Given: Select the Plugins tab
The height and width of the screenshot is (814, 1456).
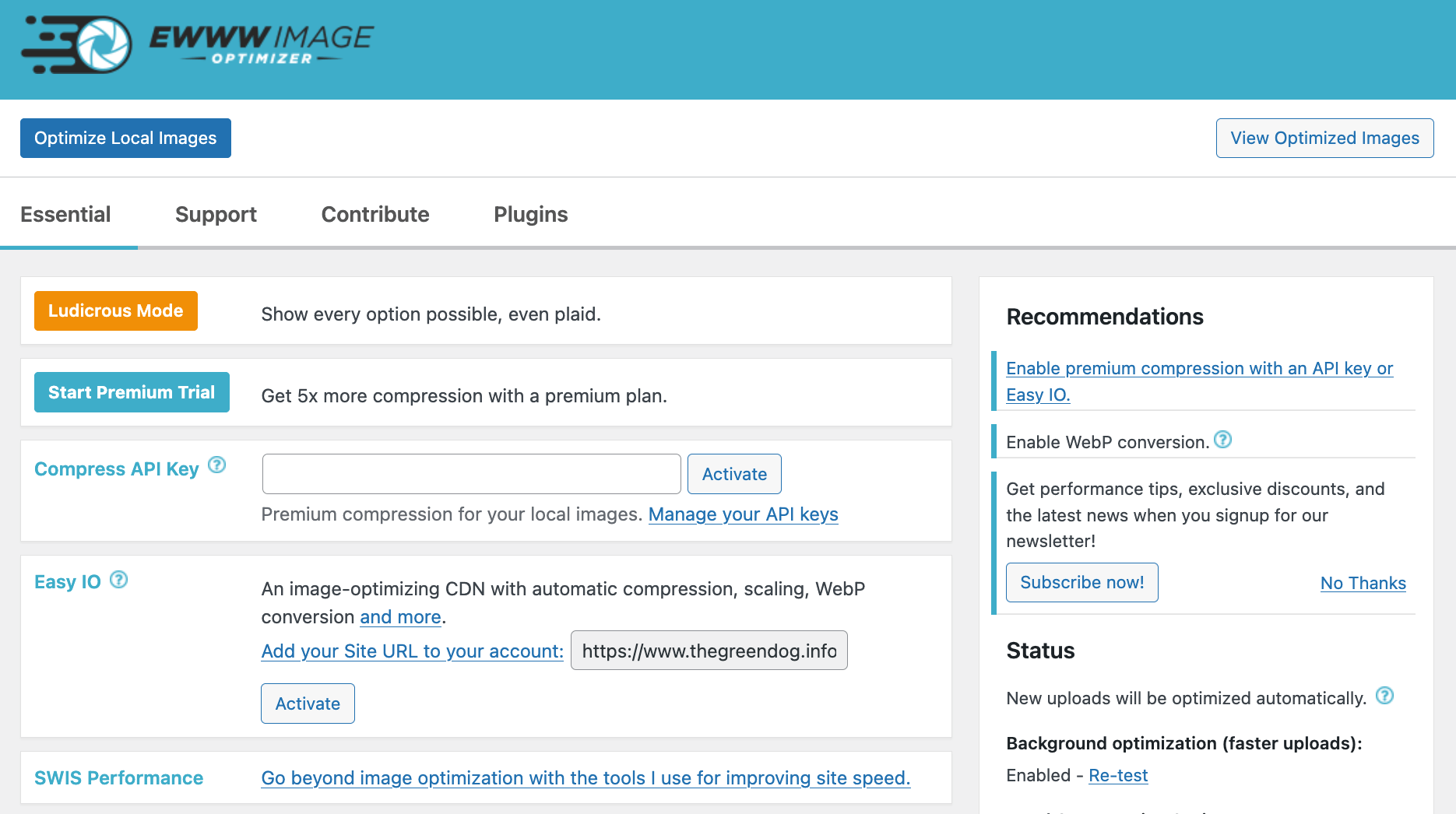Looking at the screenshot, I should click(x=531, y=215).
